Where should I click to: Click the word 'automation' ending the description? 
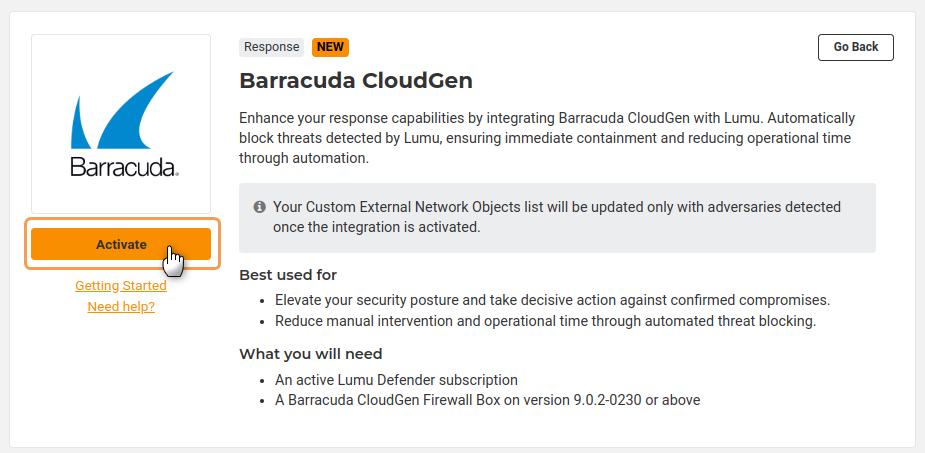click(332, 158)
